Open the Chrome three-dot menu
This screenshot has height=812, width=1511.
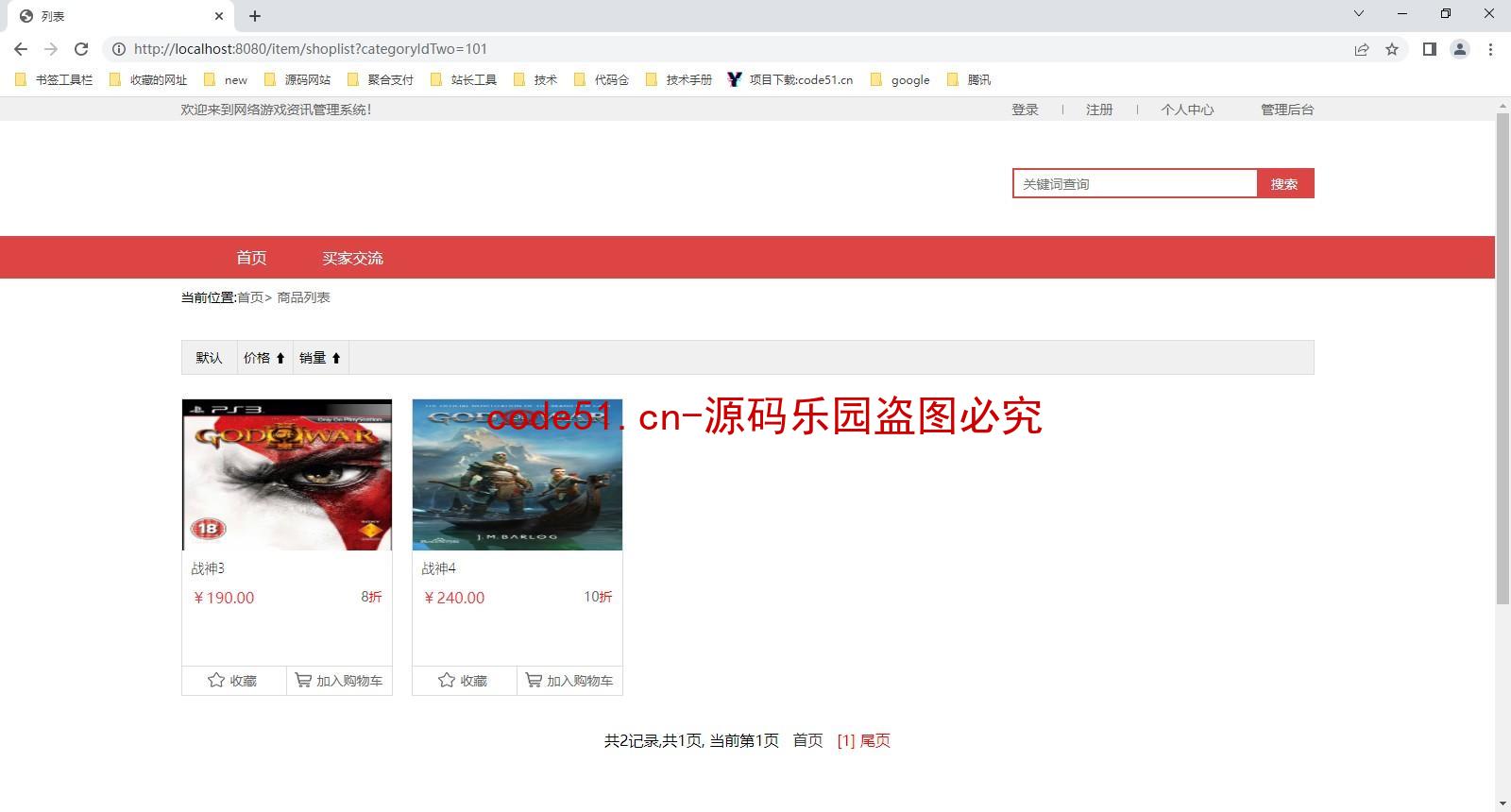(1490, 49)
